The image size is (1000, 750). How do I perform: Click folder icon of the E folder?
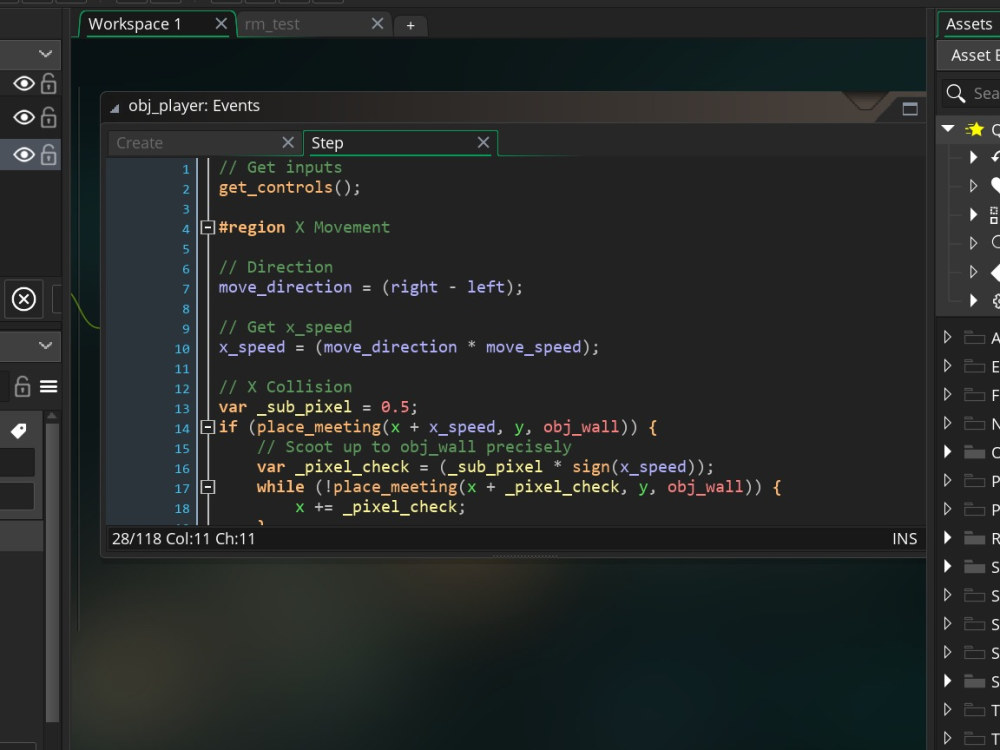[x=974, y=366]
